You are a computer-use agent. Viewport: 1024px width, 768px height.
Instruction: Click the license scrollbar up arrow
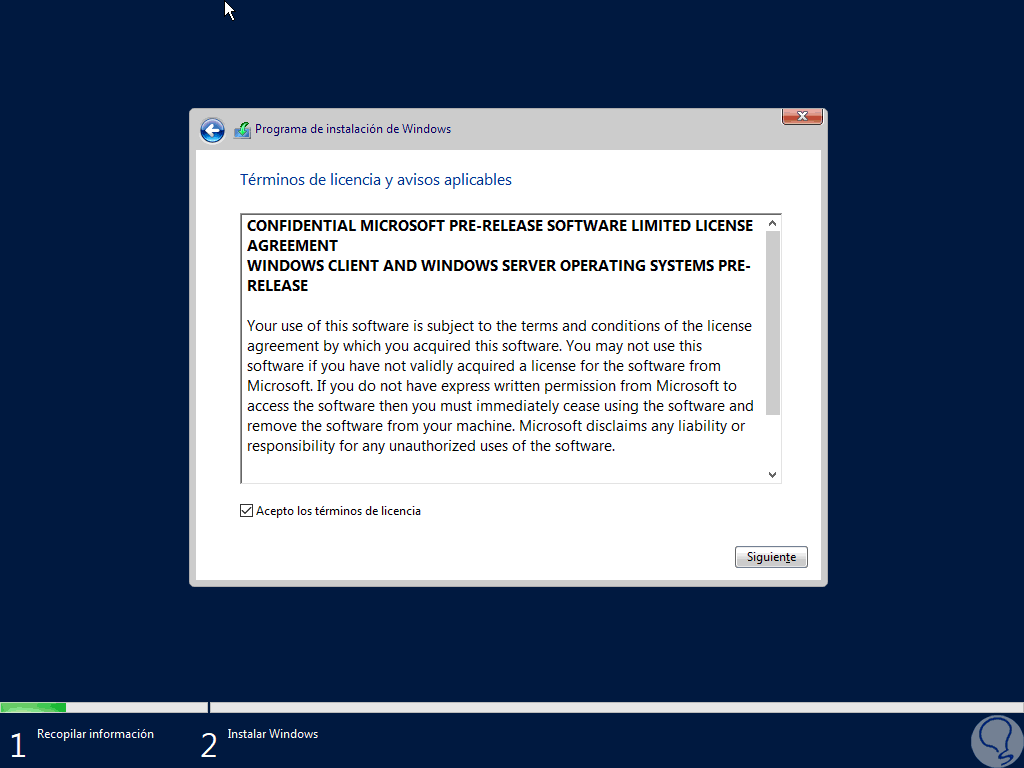point(773,223)
